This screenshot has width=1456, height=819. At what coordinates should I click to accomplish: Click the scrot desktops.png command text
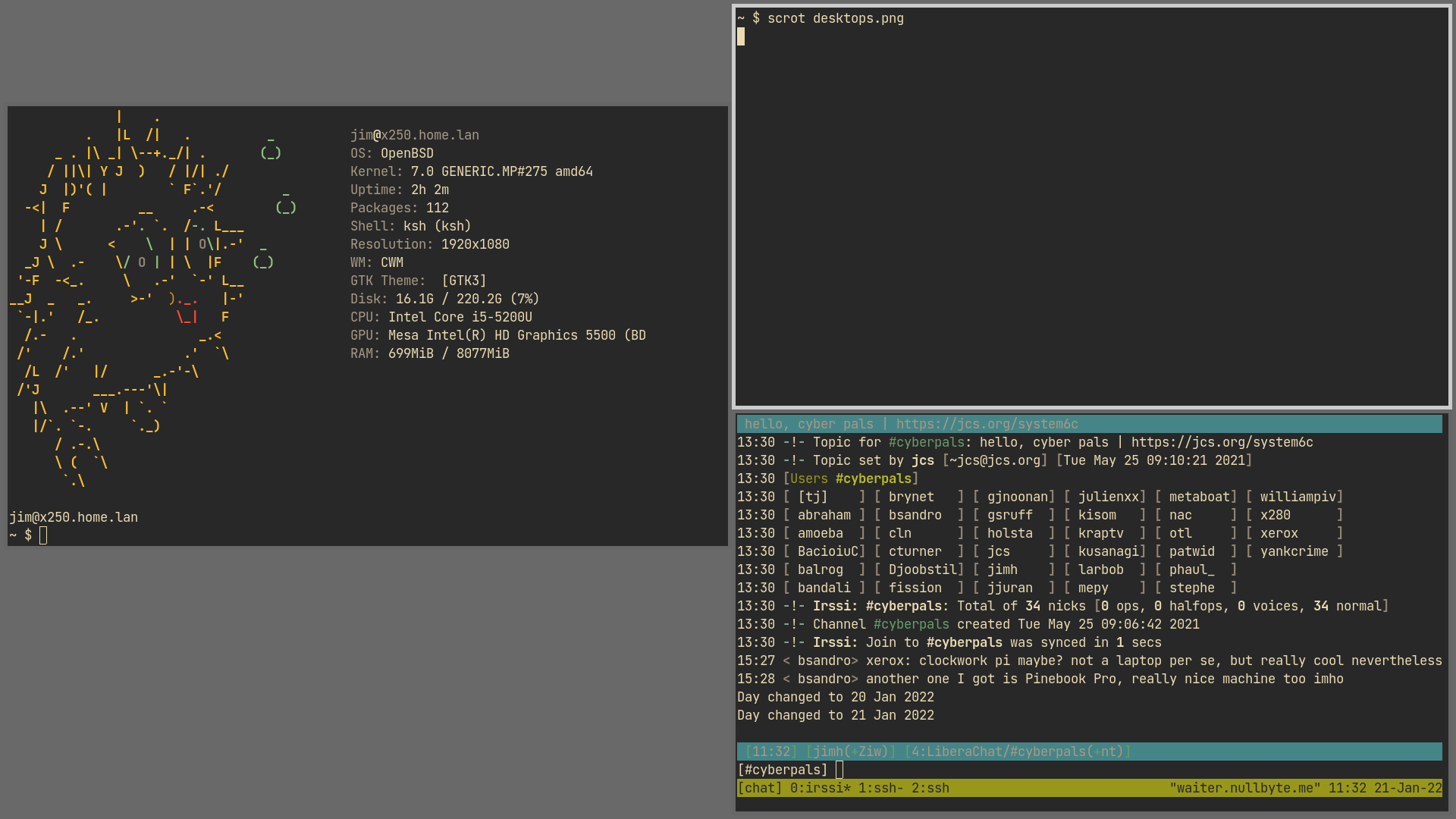(835, 18)
